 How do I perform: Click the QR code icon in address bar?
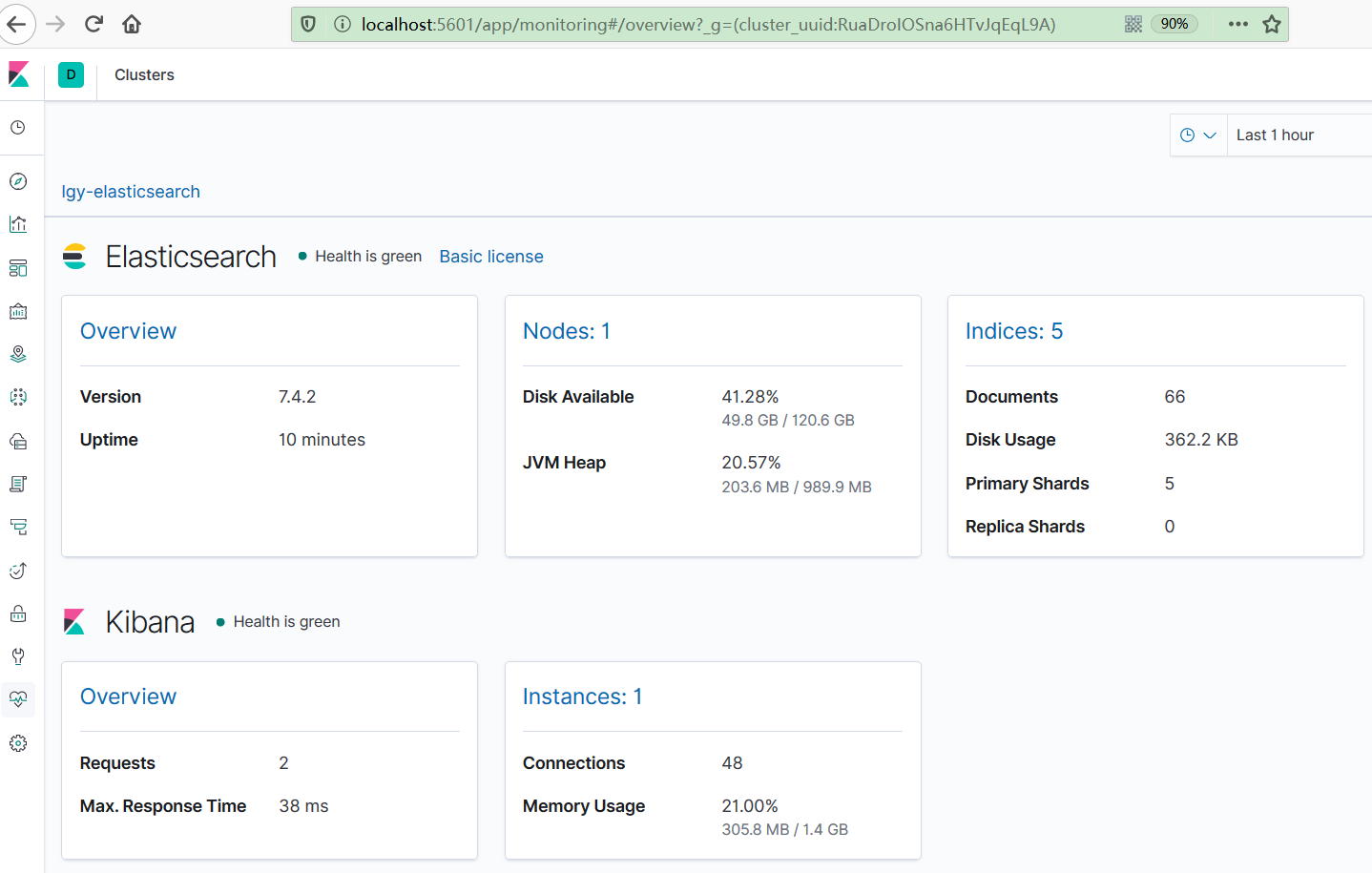pyautogui.click(x=1133, y=24)
